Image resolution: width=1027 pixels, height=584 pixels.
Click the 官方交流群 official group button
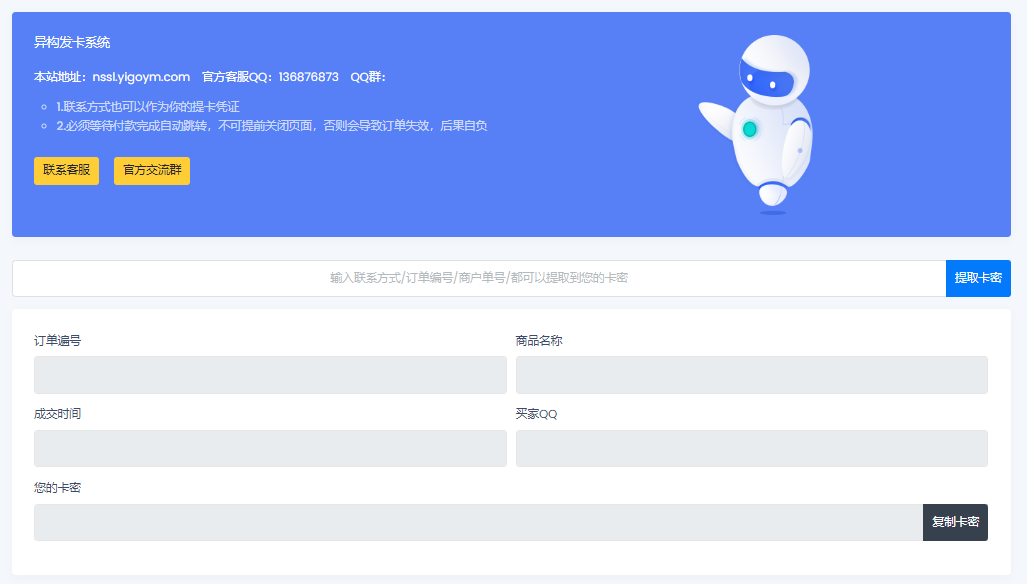151,170
